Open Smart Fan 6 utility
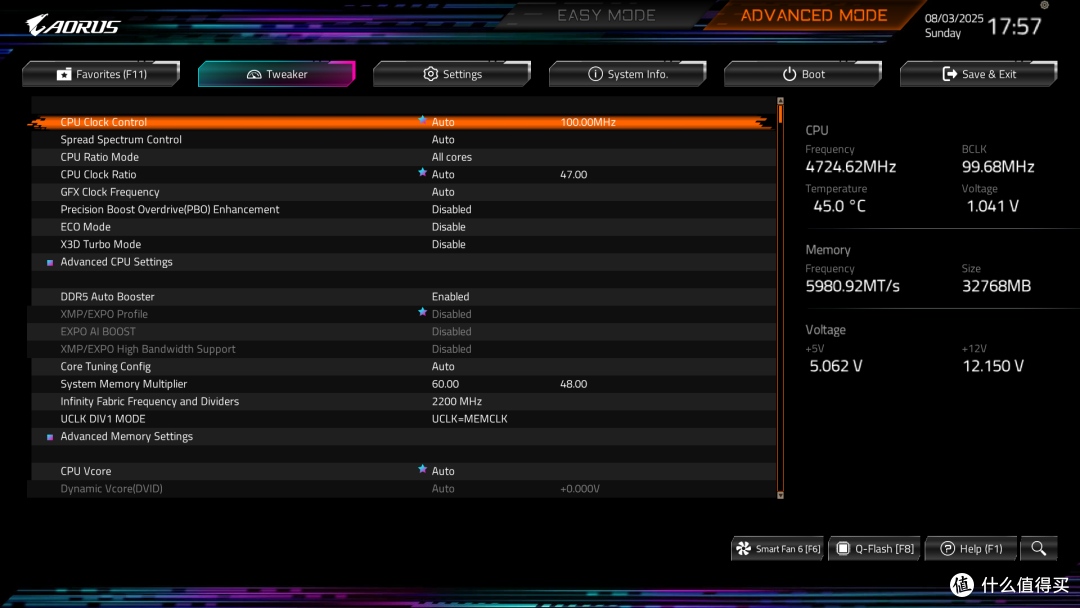This screenshot has height=608, width=1080. coord(778,549)
